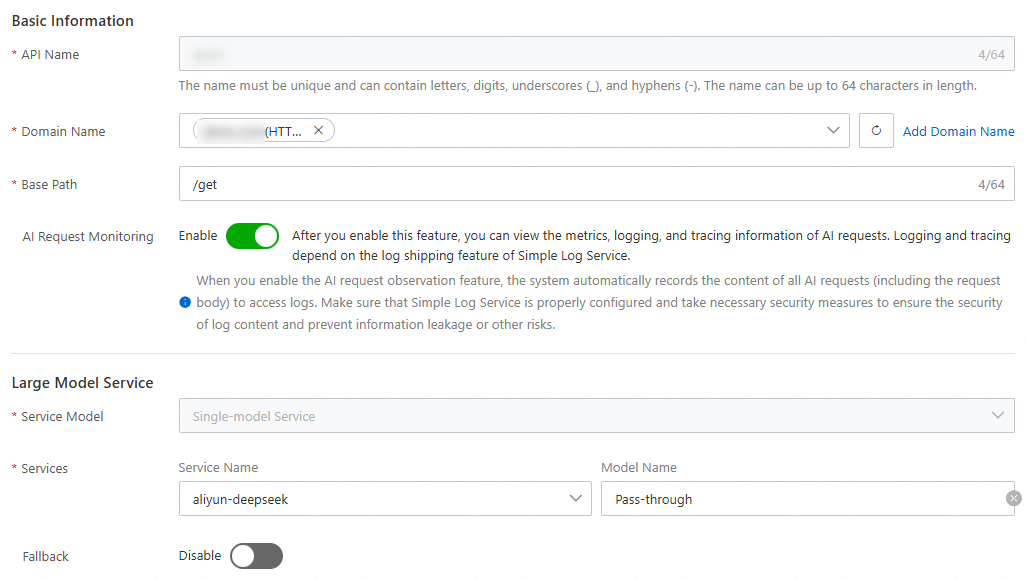
Task: Open the Service Model dropdown
Action: point(596,416)
